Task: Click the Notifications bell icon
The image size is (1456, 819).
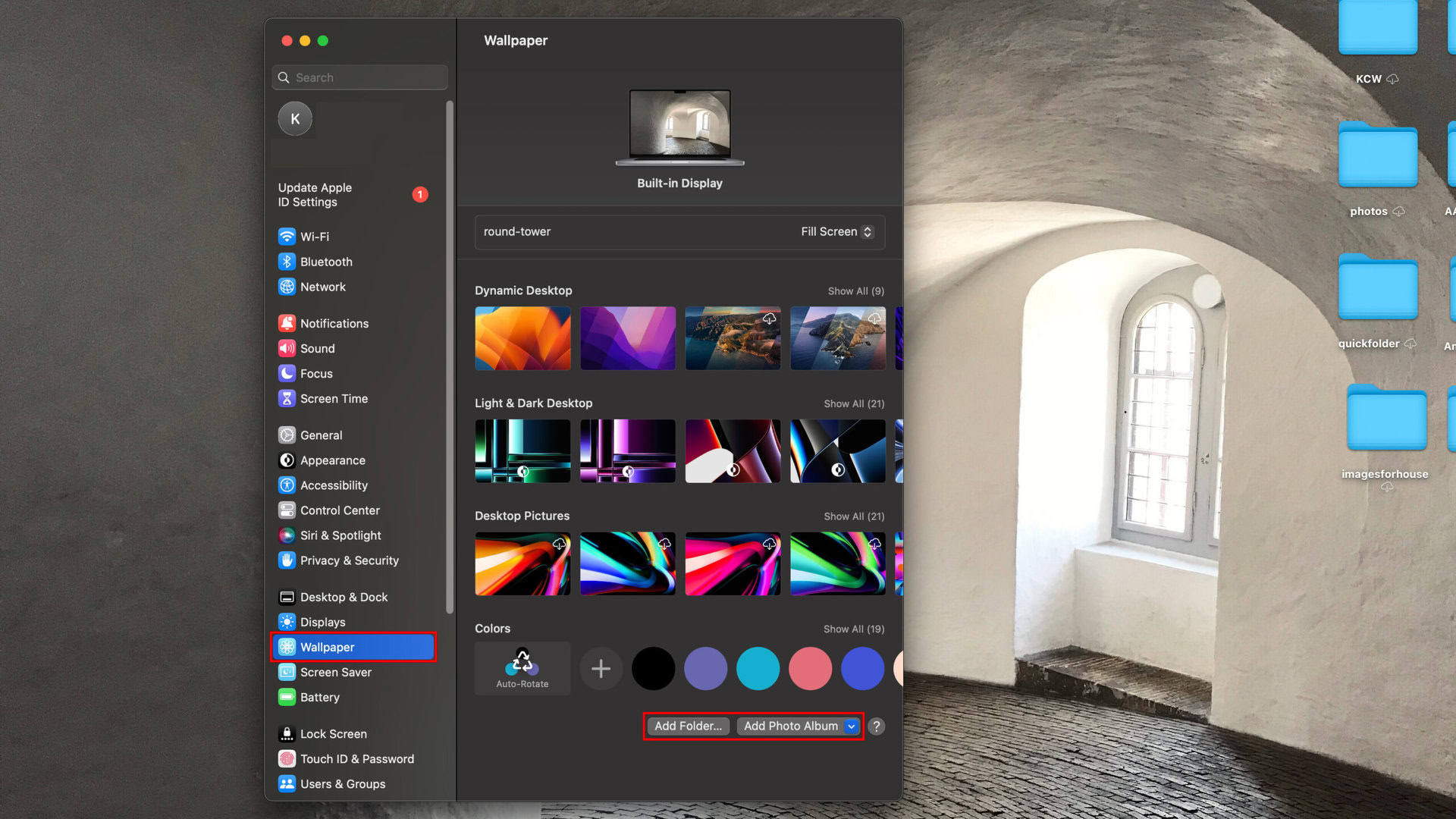Action: (x=287, y=323)
